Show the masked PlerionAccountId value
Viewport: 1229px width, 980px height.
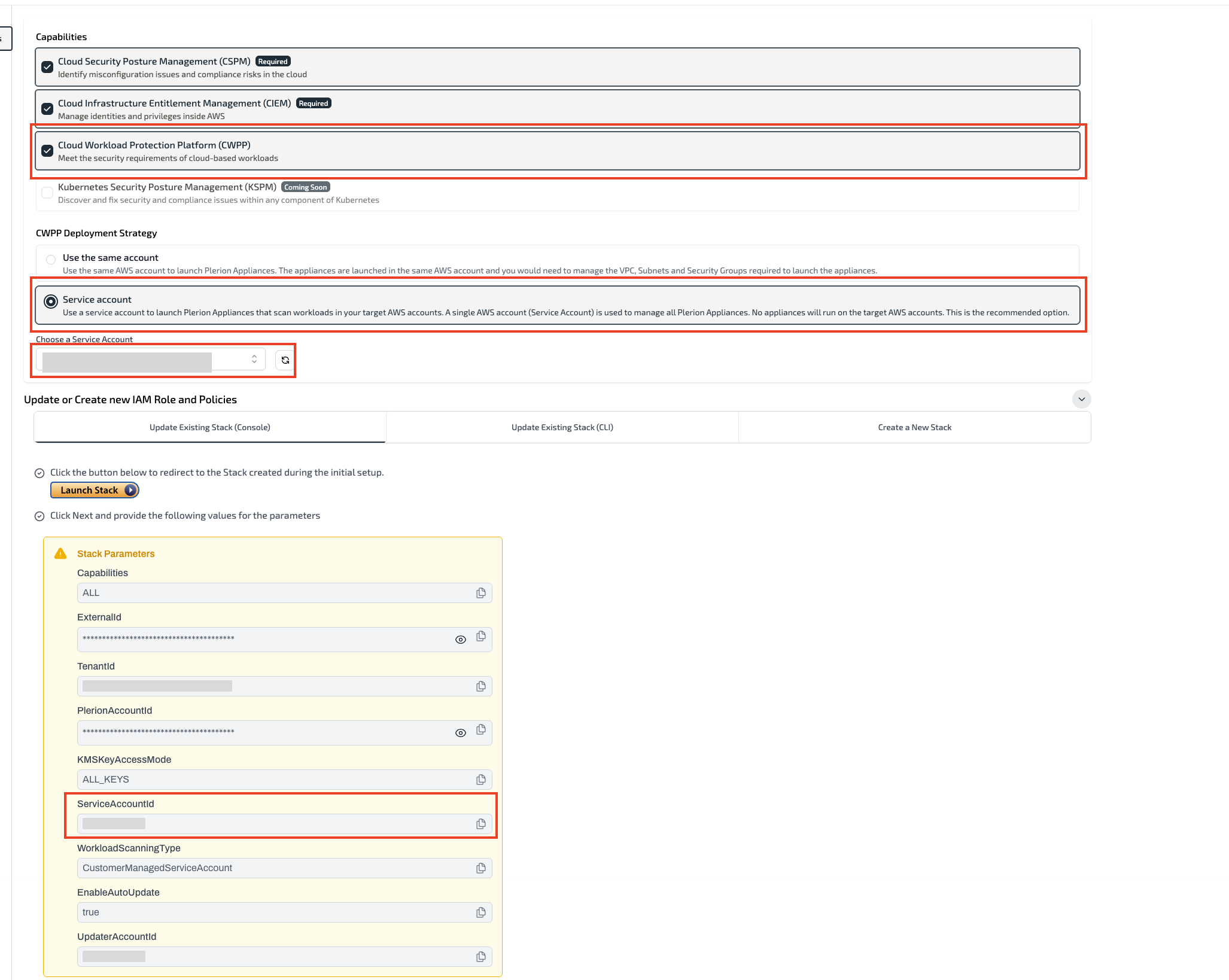[x=460, y=733]
